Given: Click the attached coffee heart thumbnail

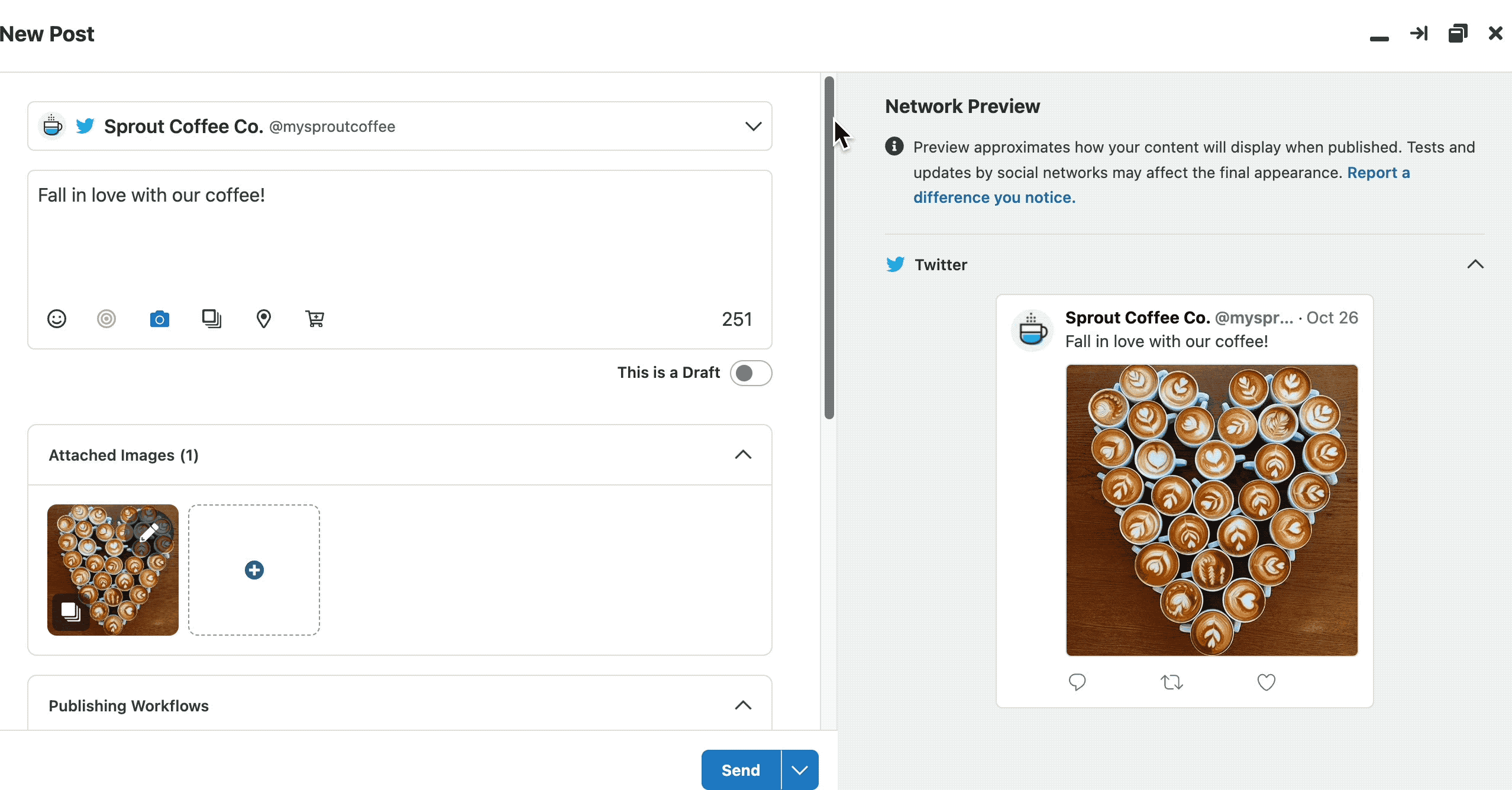Looking at the screenshot, I should coord(113,570).
